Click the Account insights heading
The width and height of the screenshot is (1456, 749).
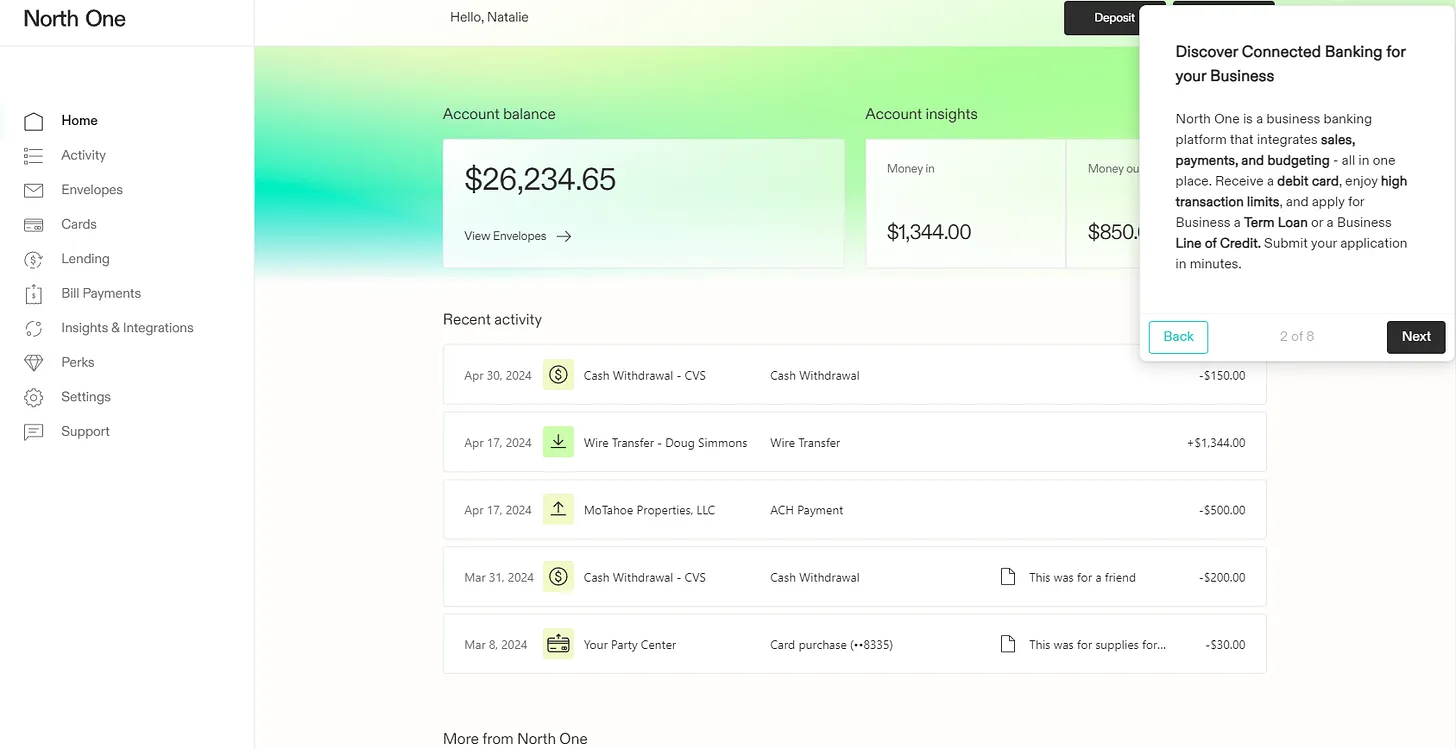921,114
